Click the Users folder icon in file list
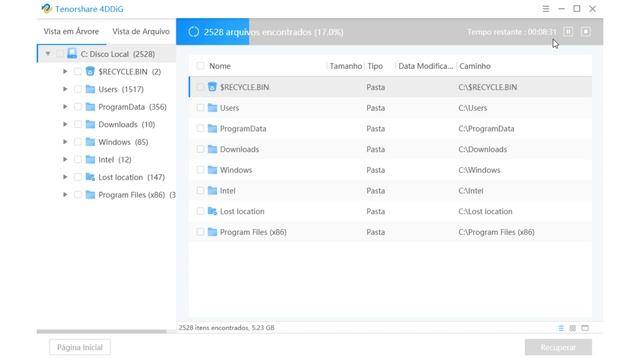Image resolution: width=640 pixels, height=360 pixels. [212, 108]
